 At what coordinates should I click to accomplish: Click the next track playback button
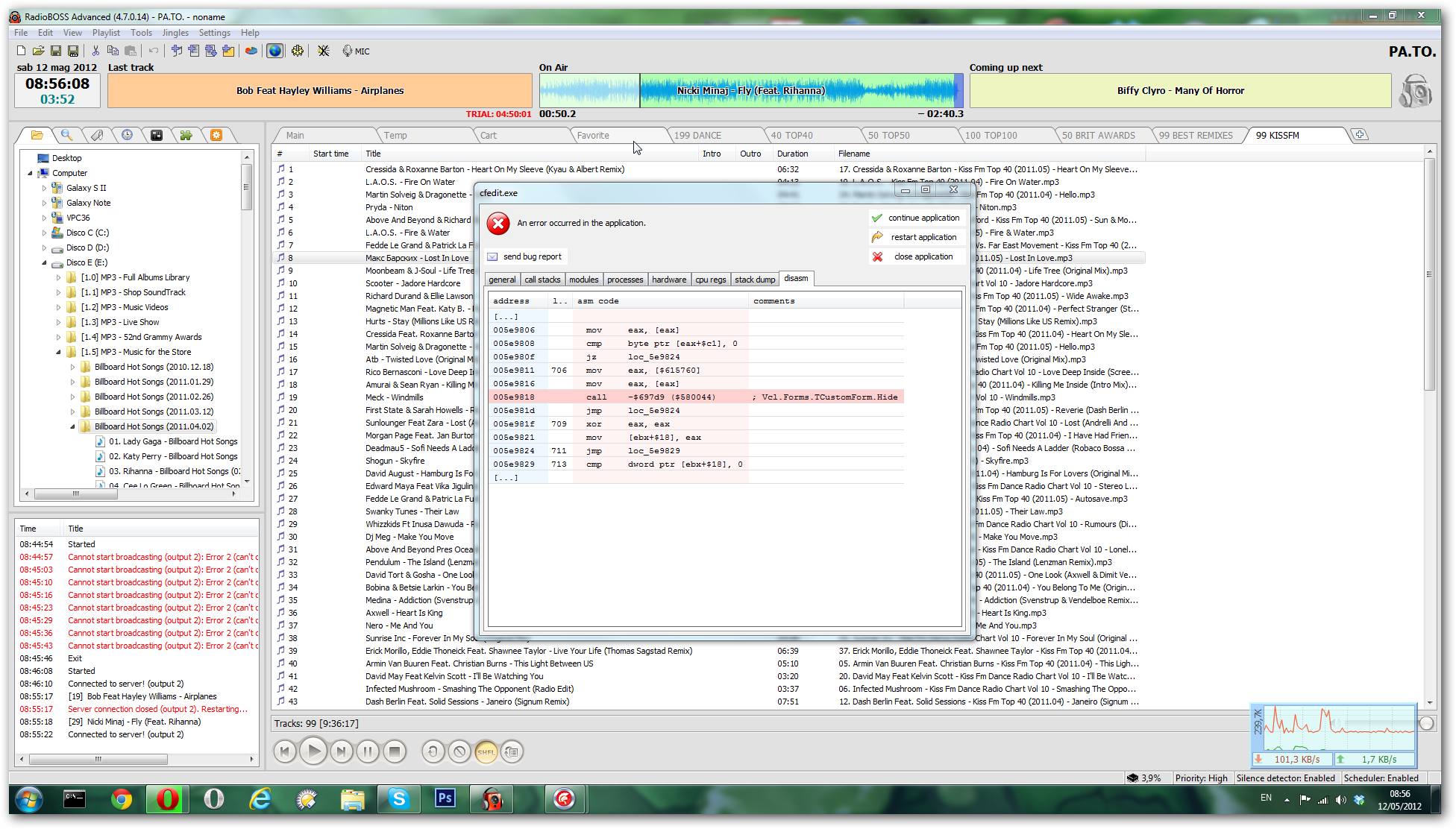pyautogui.click(x=341, y=751)
